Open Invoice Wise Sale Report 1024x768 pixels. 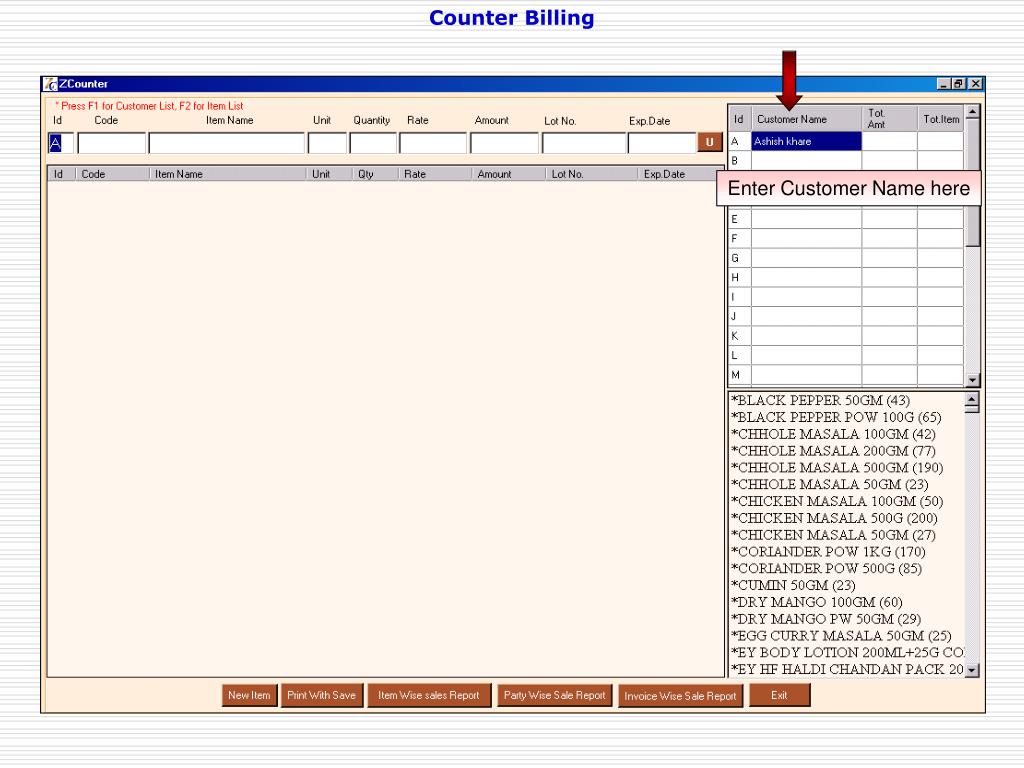[x=680, y=696]
